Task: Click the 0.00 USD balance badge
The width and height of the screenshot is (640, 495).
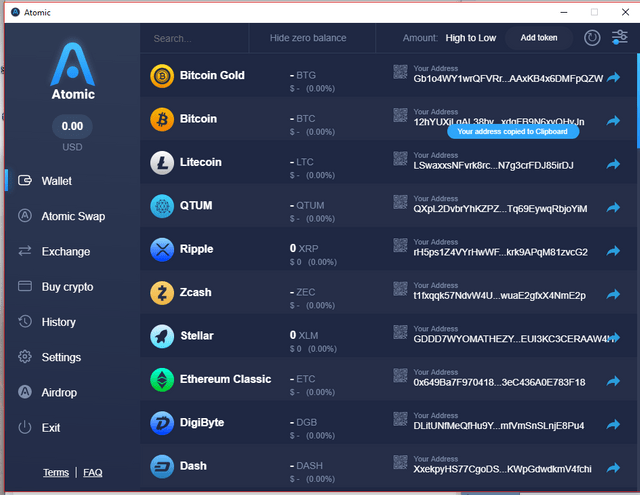Action: (72, 127)
